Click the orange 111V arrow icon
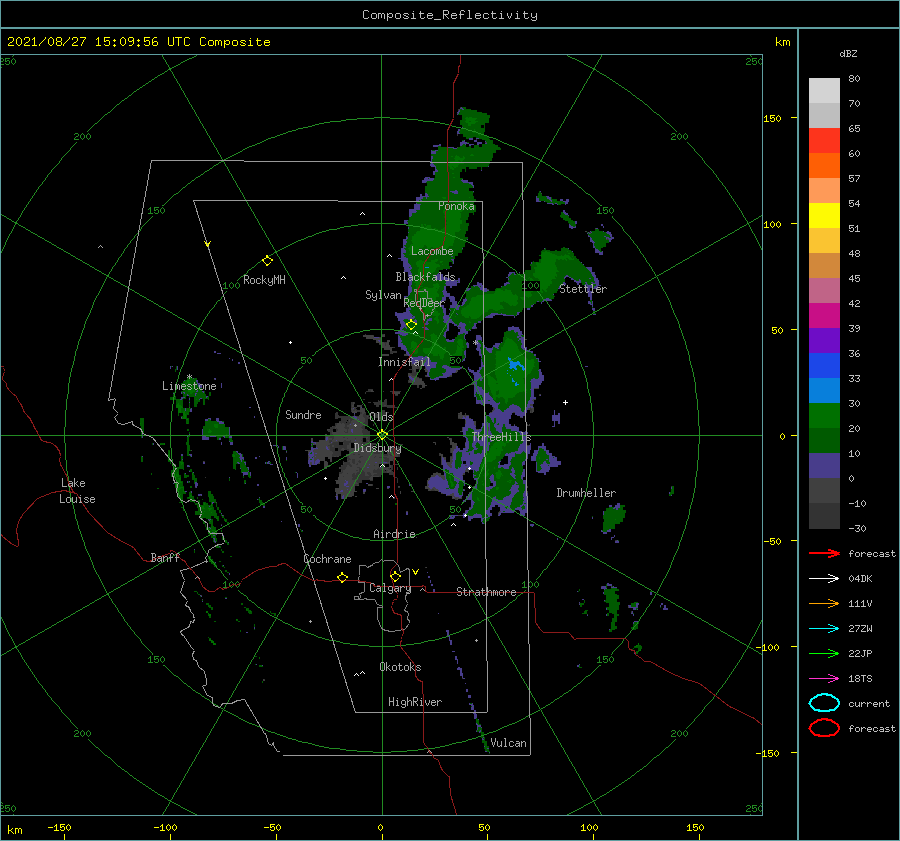Screen dimensions: 900x841 tap(824, 603)
